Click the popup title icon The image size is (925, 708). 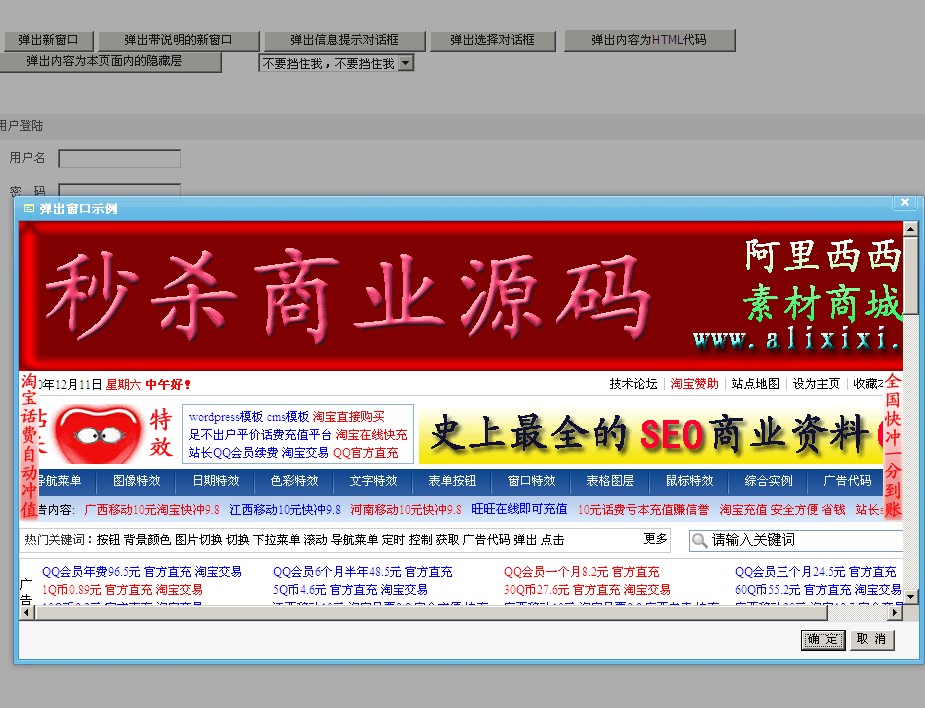28,208
